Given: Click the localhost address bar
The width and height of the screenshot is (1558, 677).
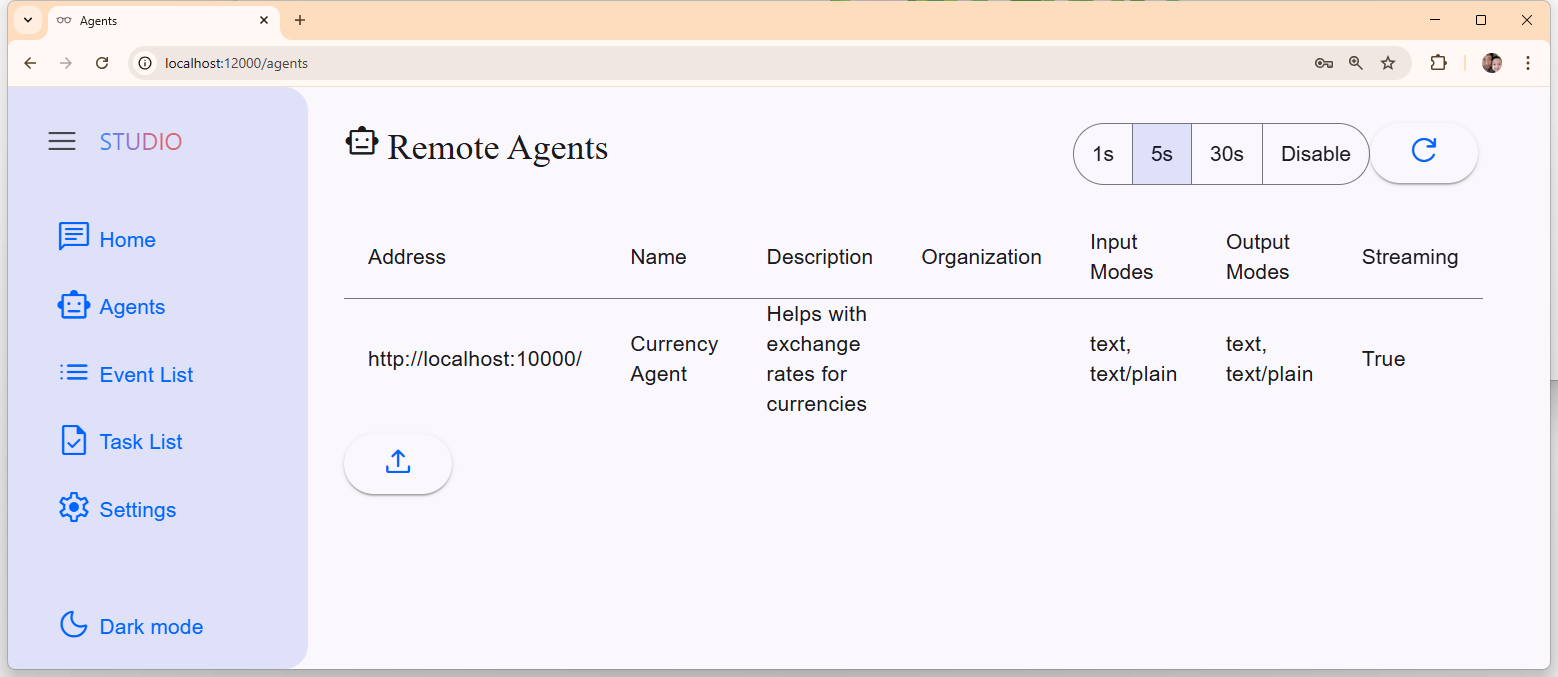Looking at the screenshot, I should click(700, 63).
